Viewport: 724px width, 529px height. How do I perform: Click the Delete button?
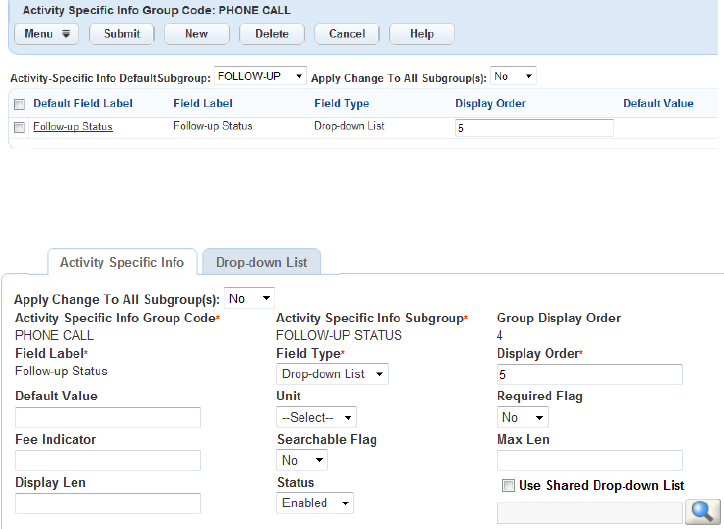272,34
